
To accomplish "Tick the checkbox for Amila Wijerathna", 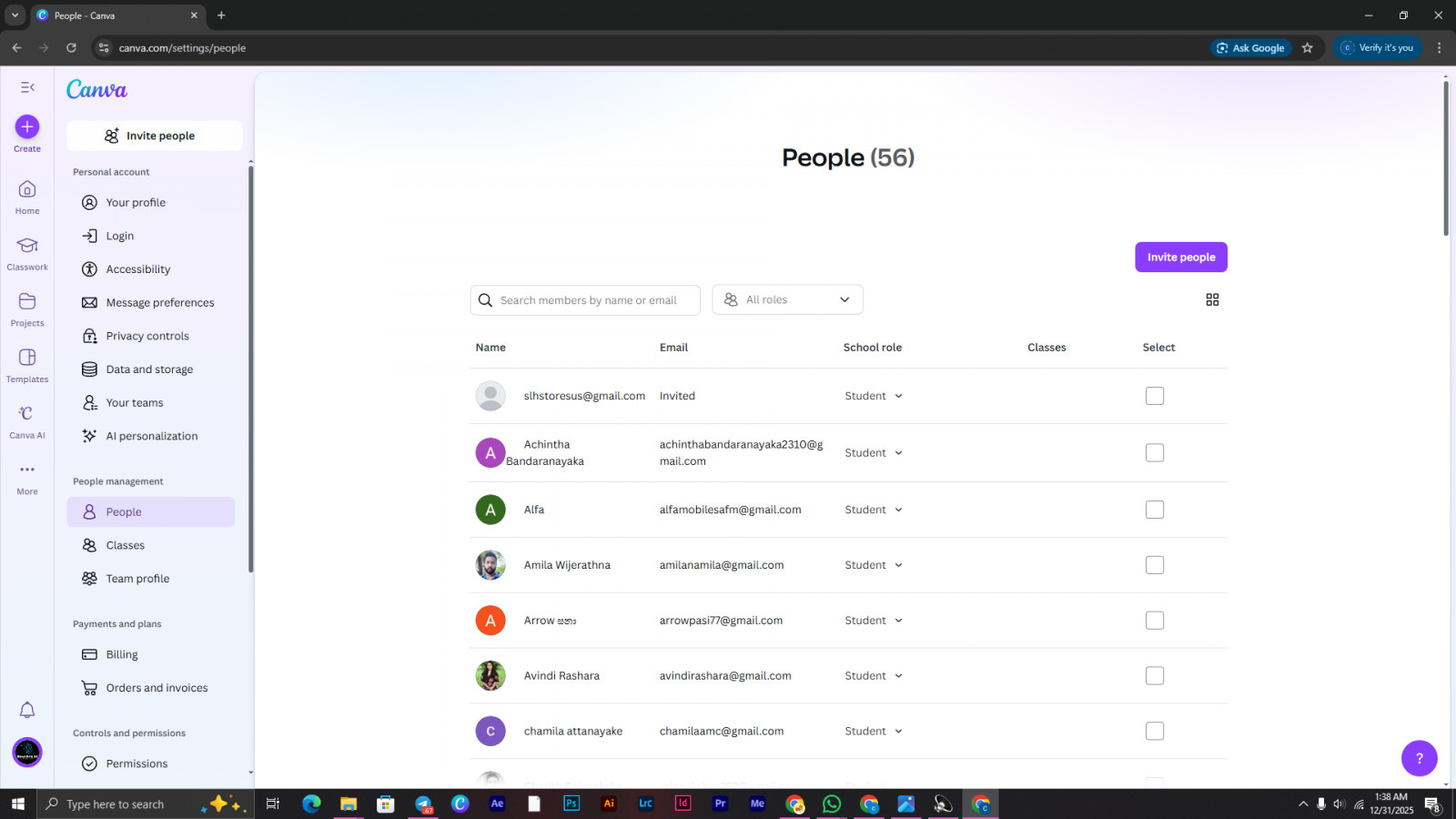I will (x=1155, y=565).
